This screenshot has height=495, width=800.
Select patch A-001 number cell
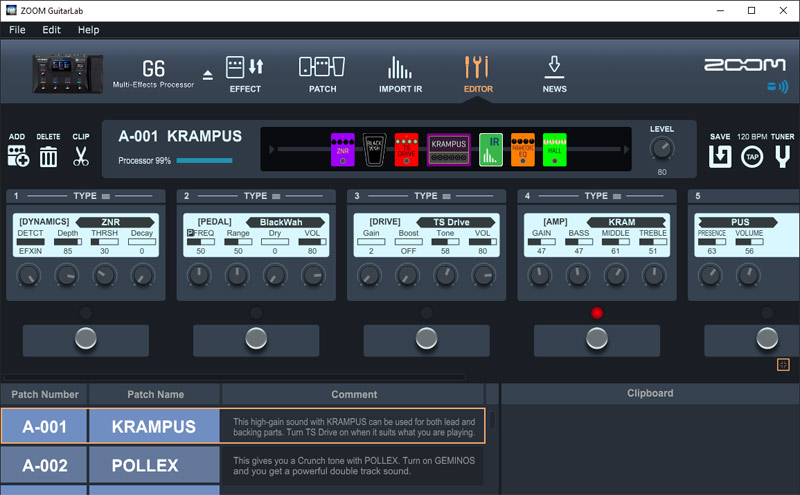(44, 426)
